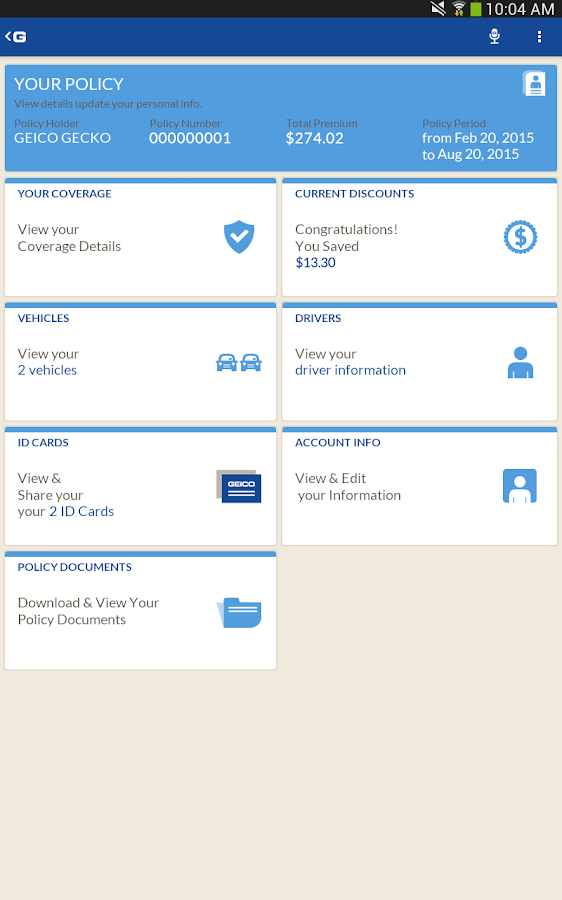Click the policy documents folder icon

coord(239,612)
